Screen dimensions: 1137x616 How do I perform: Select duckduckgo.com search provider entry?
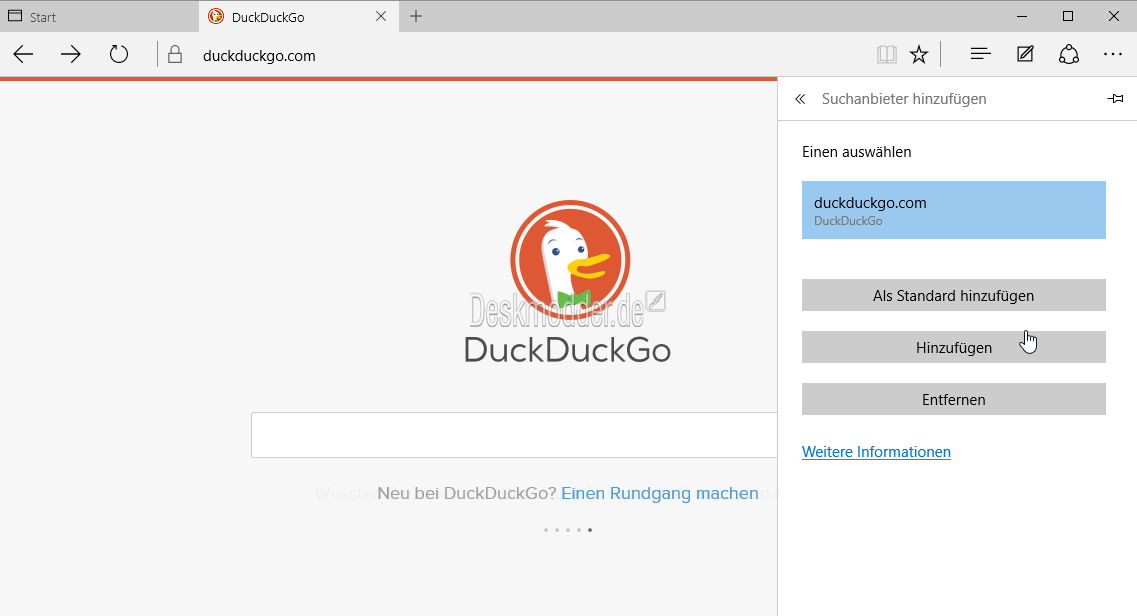coord(954,210)
